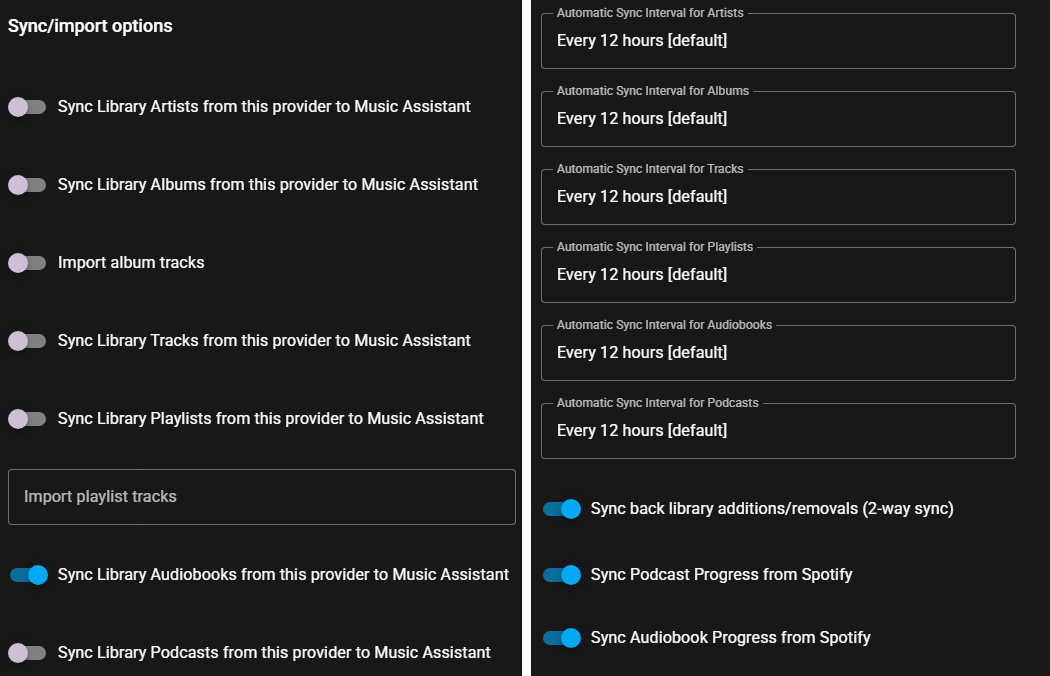Turn off Sync Podcast Progress from Spotify
This screenshot has width=1050, height=676.
[x=562, y=575]
